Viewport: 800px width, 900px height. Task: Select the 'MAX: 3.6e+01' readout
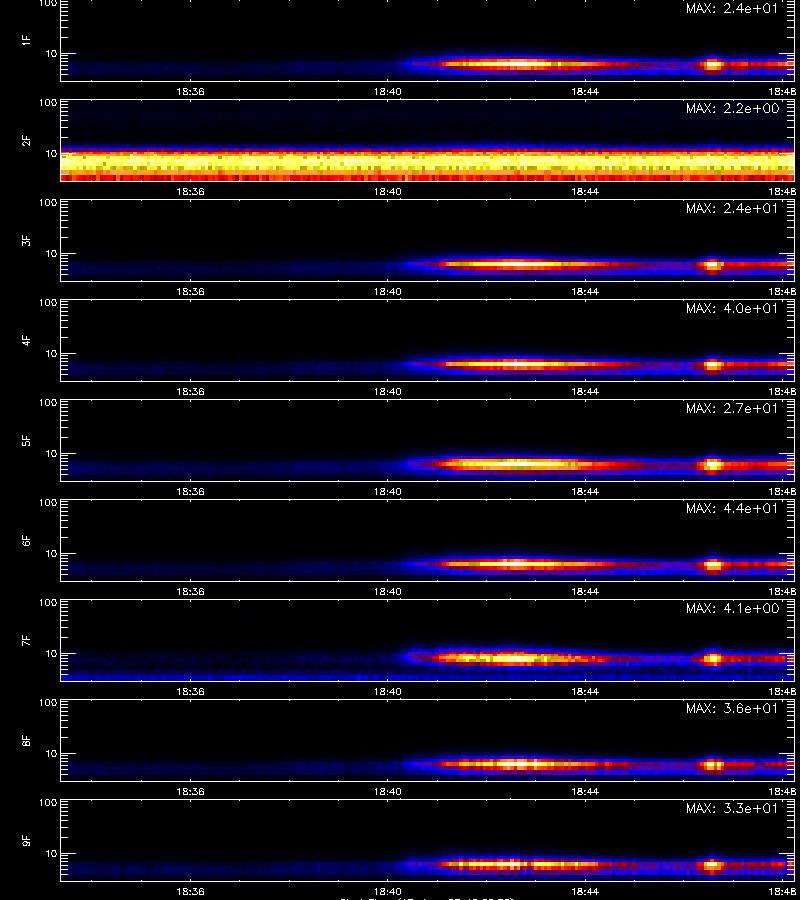(732, 708)
